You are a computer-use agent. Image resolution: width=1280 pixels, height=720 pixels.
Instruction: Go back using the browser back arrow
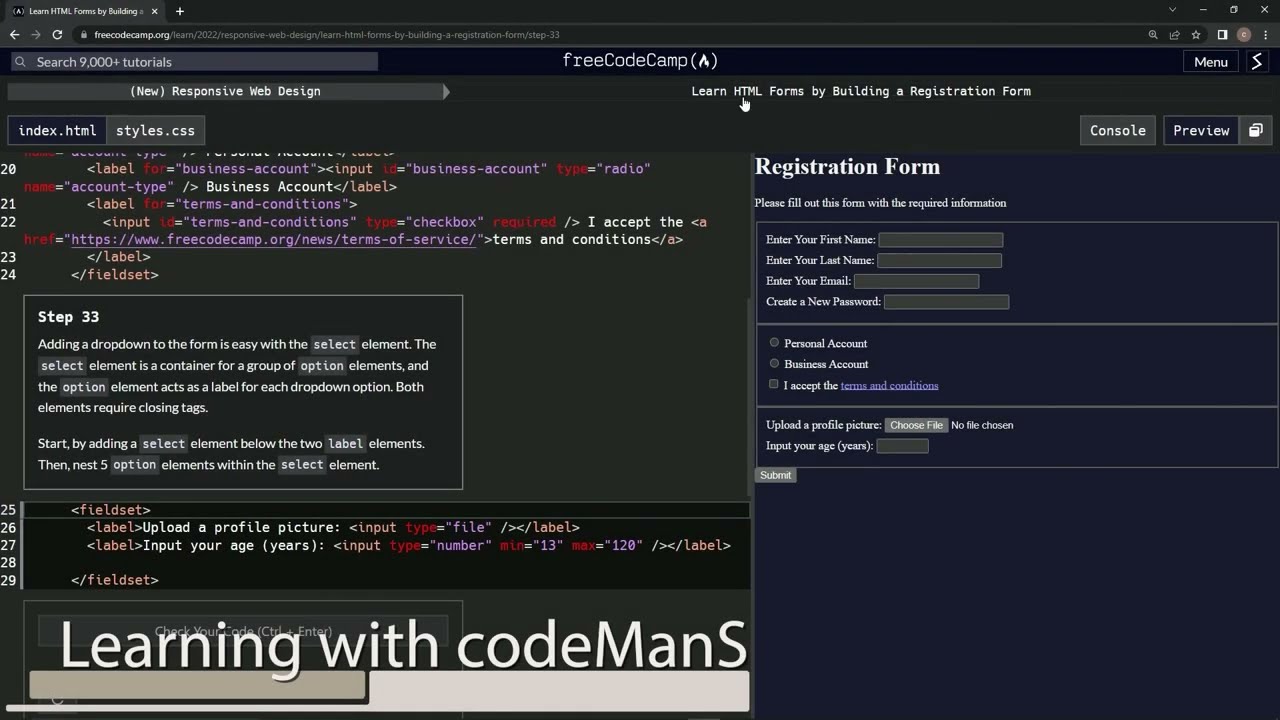(14, 35)
